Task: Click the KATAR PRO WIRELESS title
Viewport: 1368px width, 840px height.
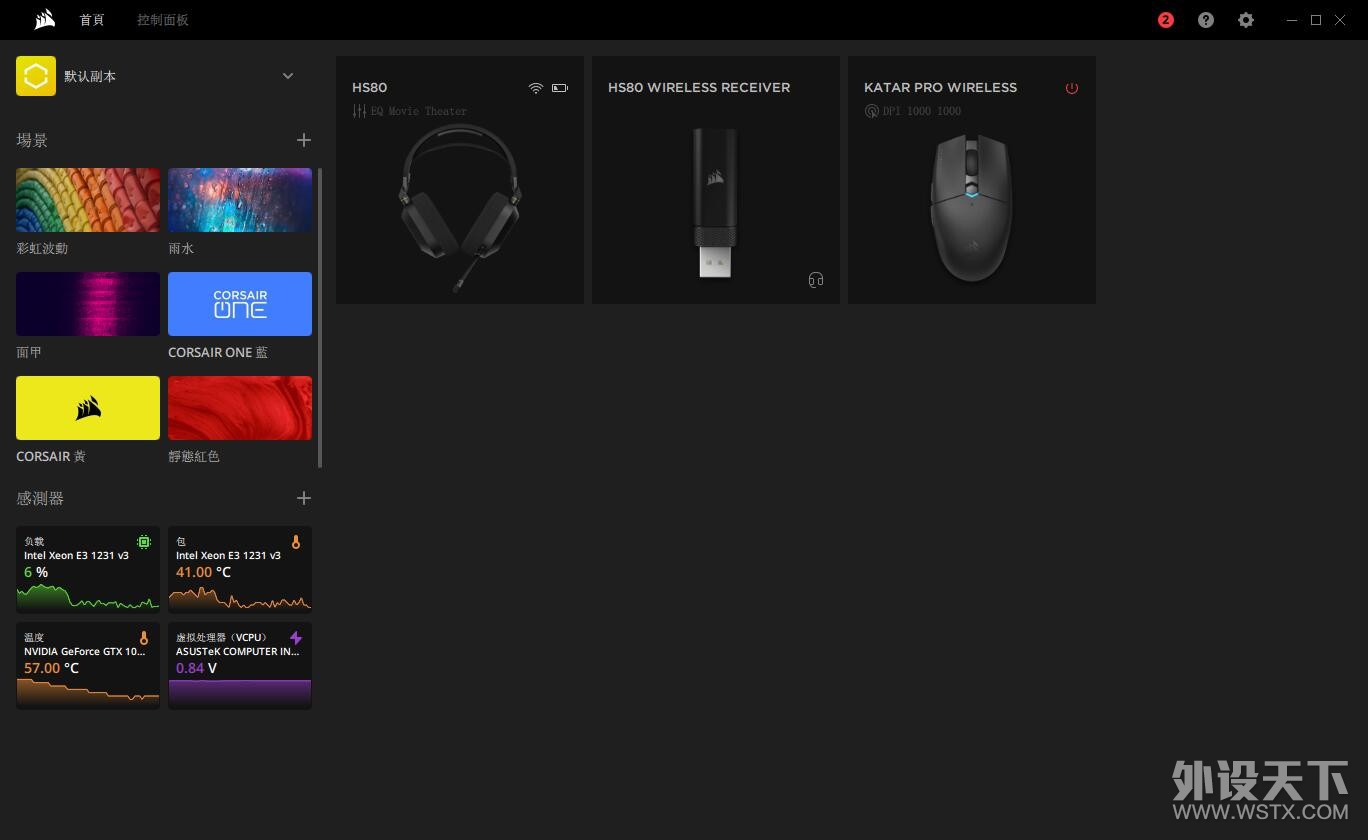Action: pyautogui.click(x=940, y=88)
